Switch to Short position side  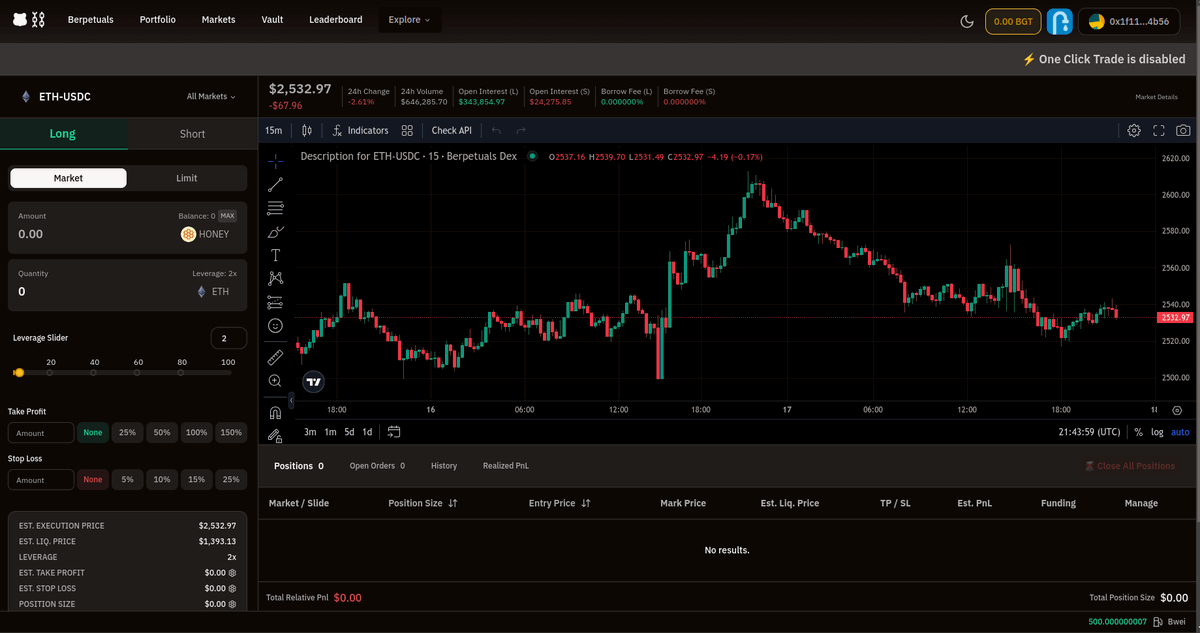pos(192,134)
